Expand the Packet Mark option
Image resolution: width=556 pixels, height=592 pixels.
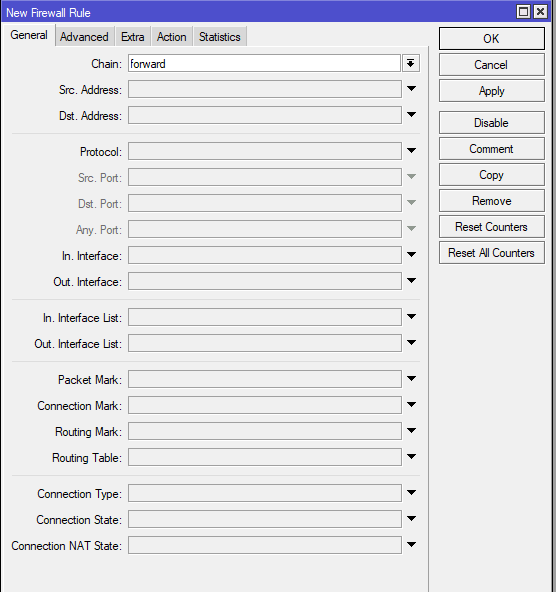(x=411, y=379)
